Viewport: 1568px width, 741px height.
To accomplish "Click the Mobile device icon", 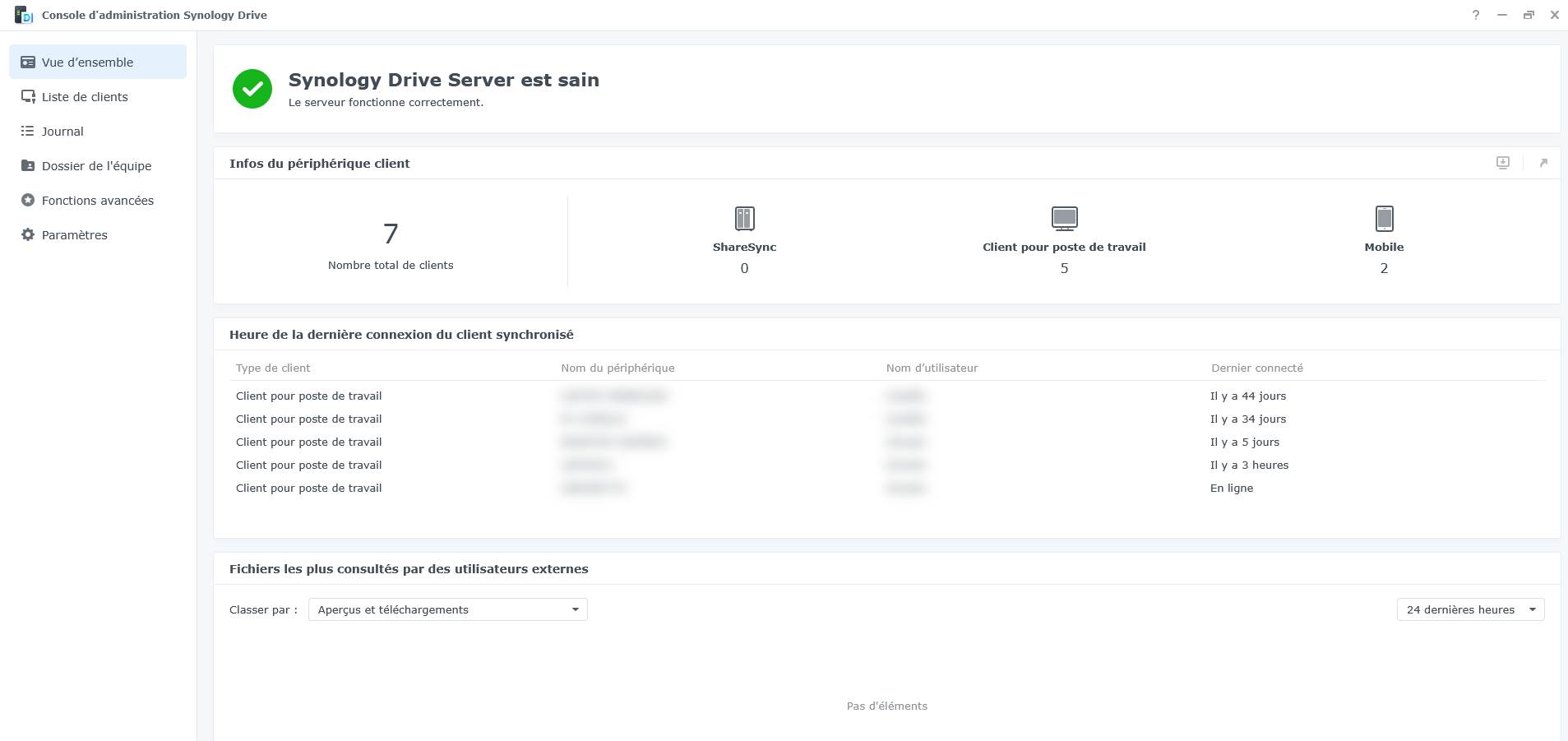I will click(x=1385, y=219).
